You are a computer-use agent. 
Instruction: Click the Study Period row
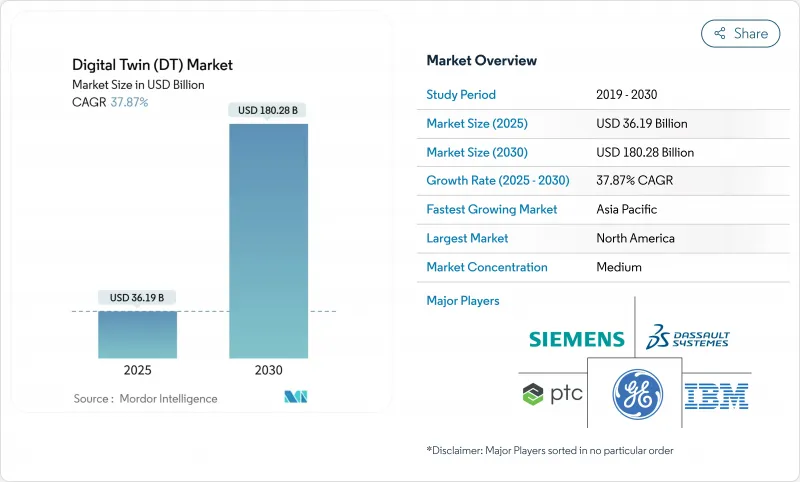pyautogui.click(x=460, y=95)
